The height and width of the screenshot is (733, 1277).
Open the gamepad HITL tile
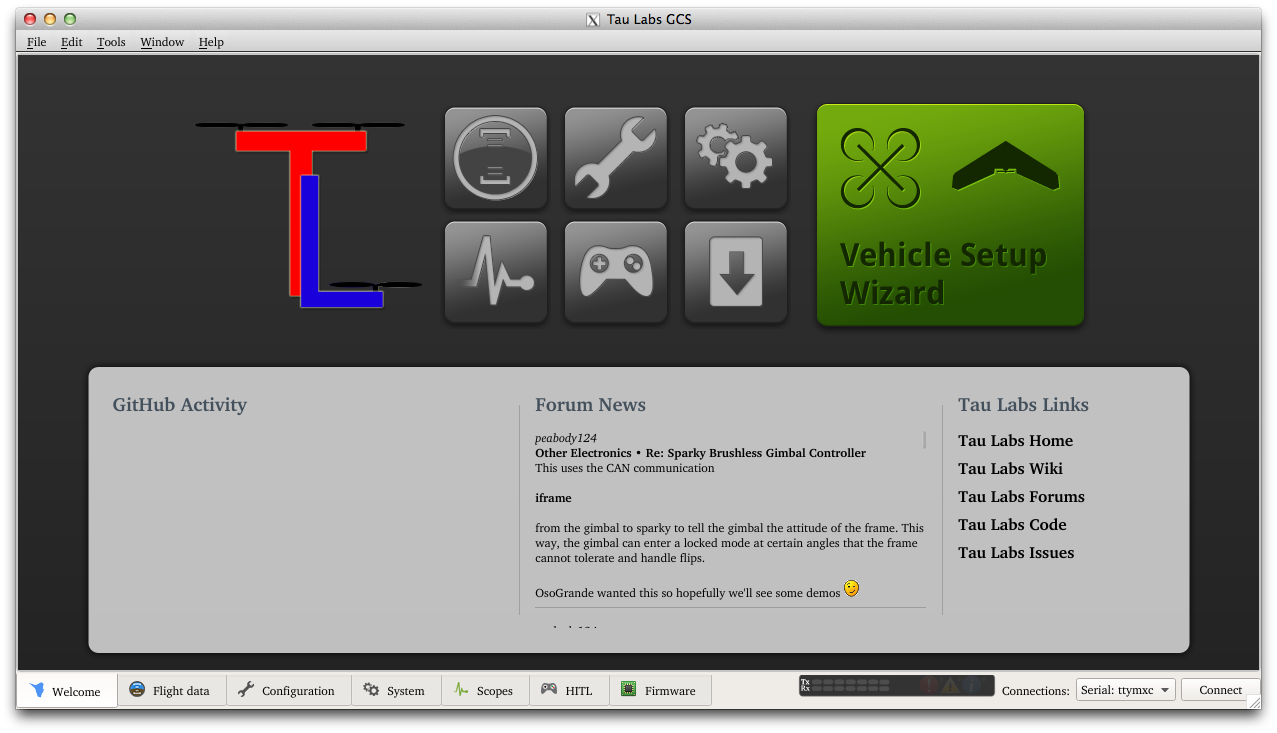pyautogui.click(x=616, y=272)
